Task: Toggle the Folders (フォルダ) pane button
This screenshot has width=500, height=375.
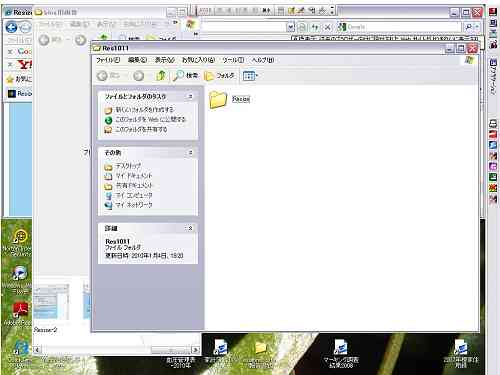Action: (219, 76)
